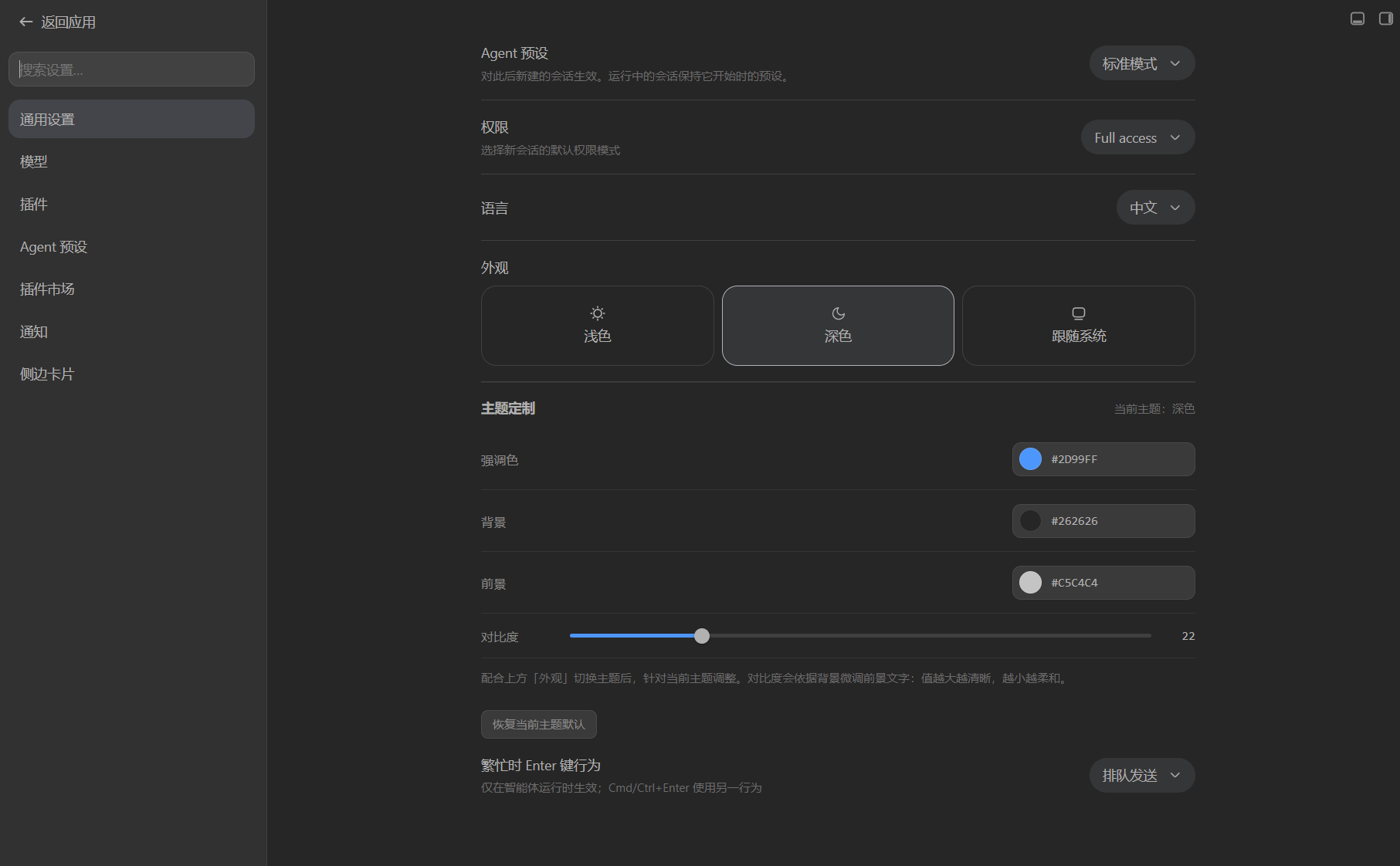Open 侧边卡片 settings section
Image resolution: width=1400 pixels, height=866 pixels.
[131, 374]
